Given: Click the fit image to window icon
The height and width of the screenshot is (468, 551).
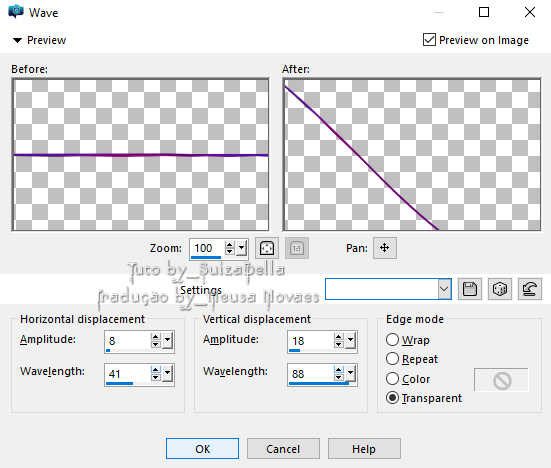Looking at the screenshot, I should tap(267, 248).
